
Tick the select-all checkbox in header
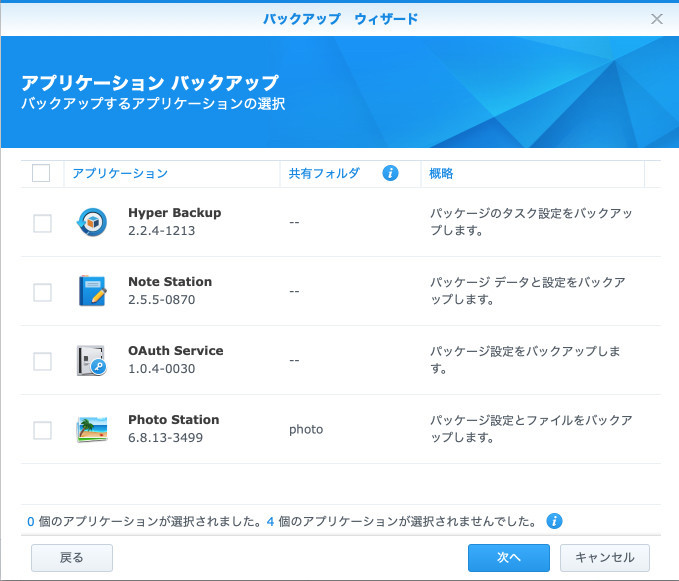[x=41, y=173]
